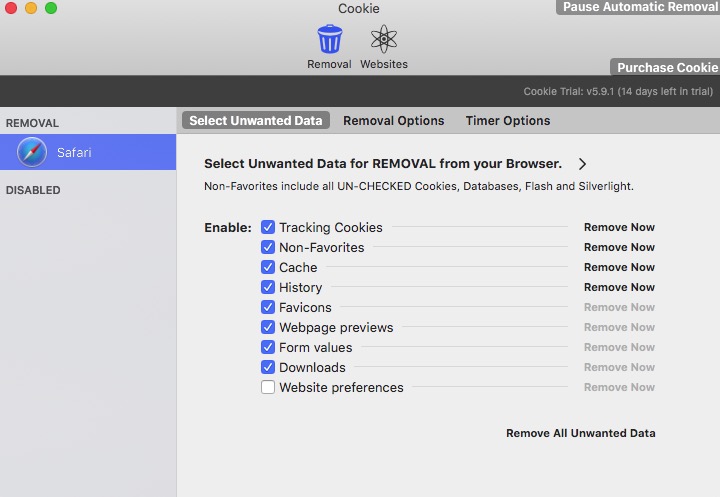Click Remove Now for Form values

[619, 347]
